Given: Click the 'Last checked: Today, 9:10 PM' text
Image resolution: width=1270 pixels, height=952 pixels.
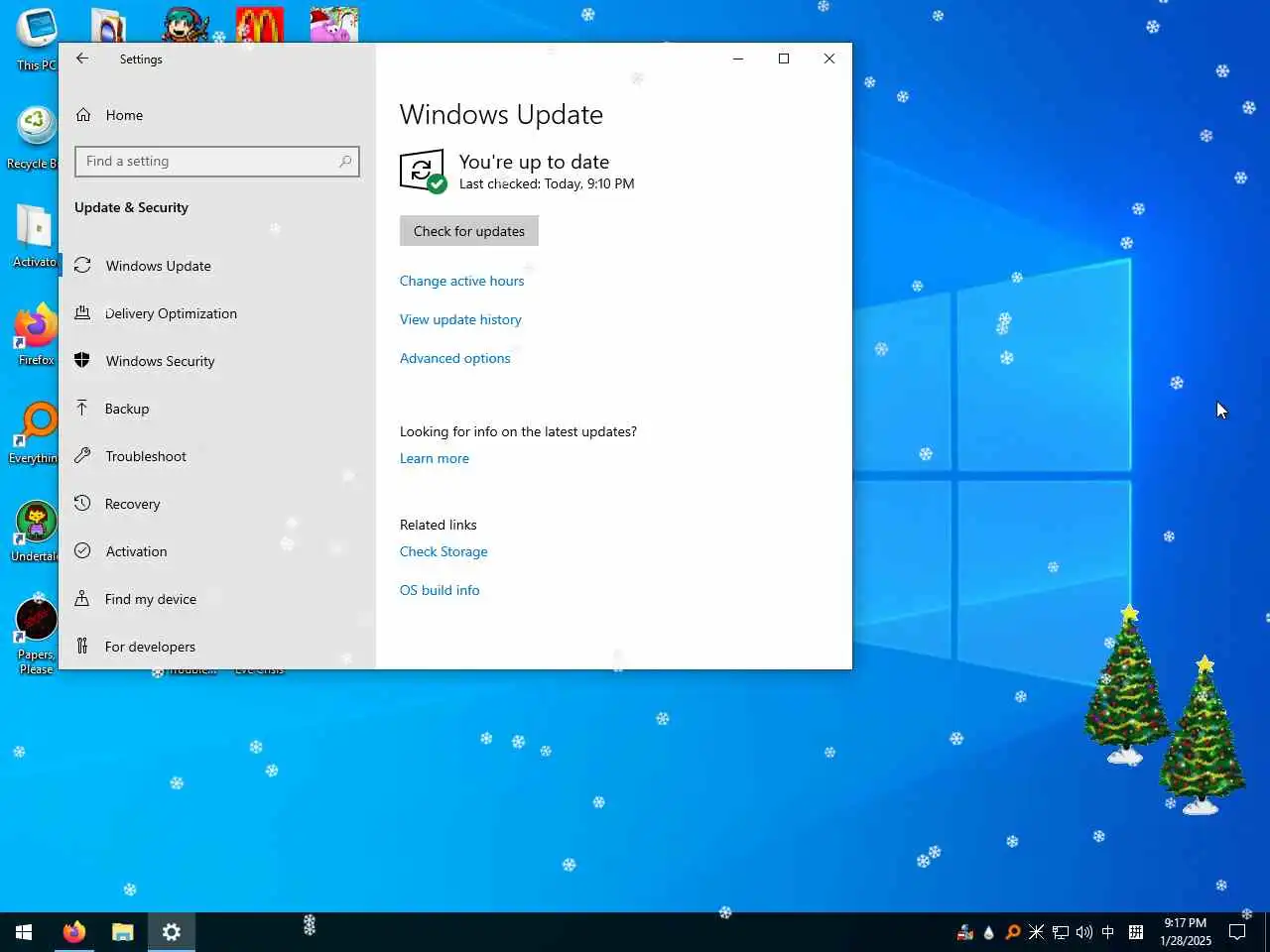Looking at the screenshot, I should [547, 183].
